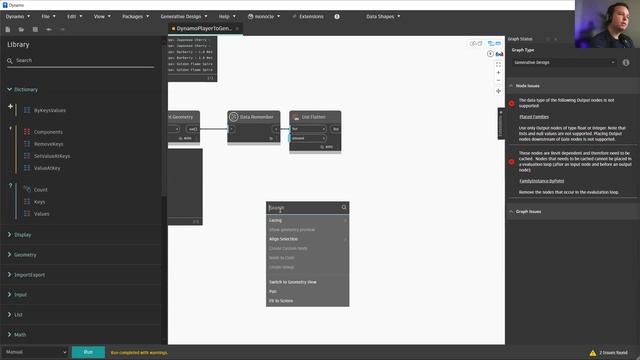
Task: Open the File menu
Action: (48, 16)
